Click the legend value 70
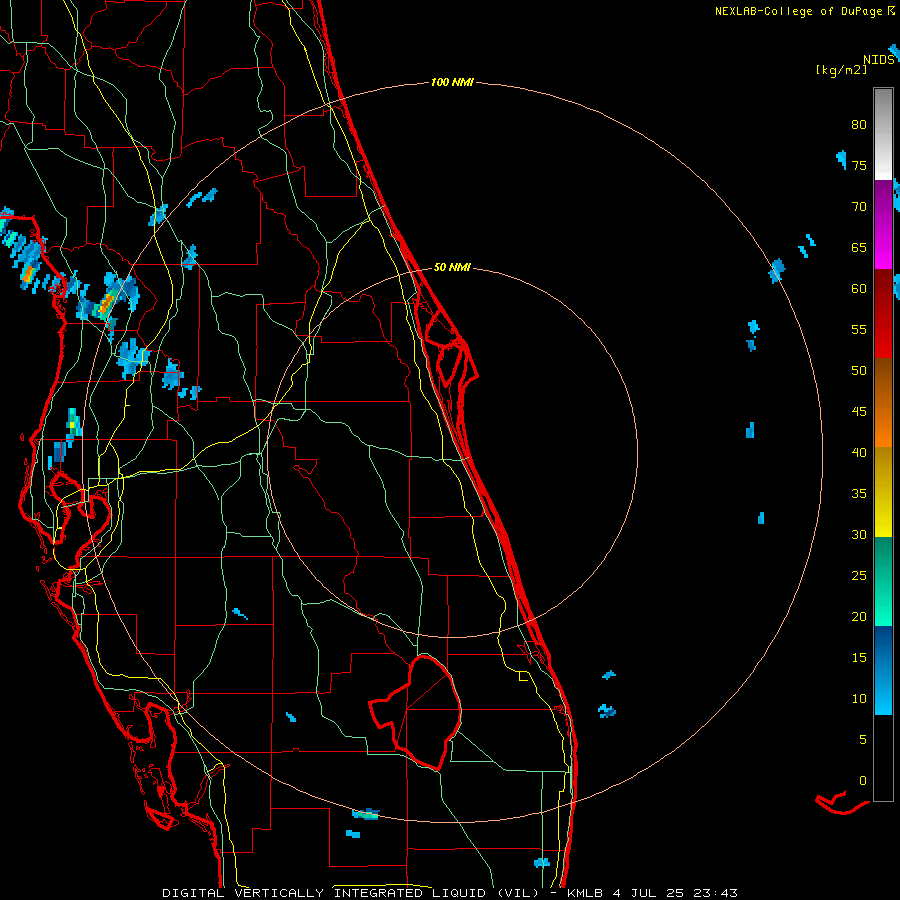Image resolution: width=900 pixels, height=900 pixels. [x=859, y=207]
